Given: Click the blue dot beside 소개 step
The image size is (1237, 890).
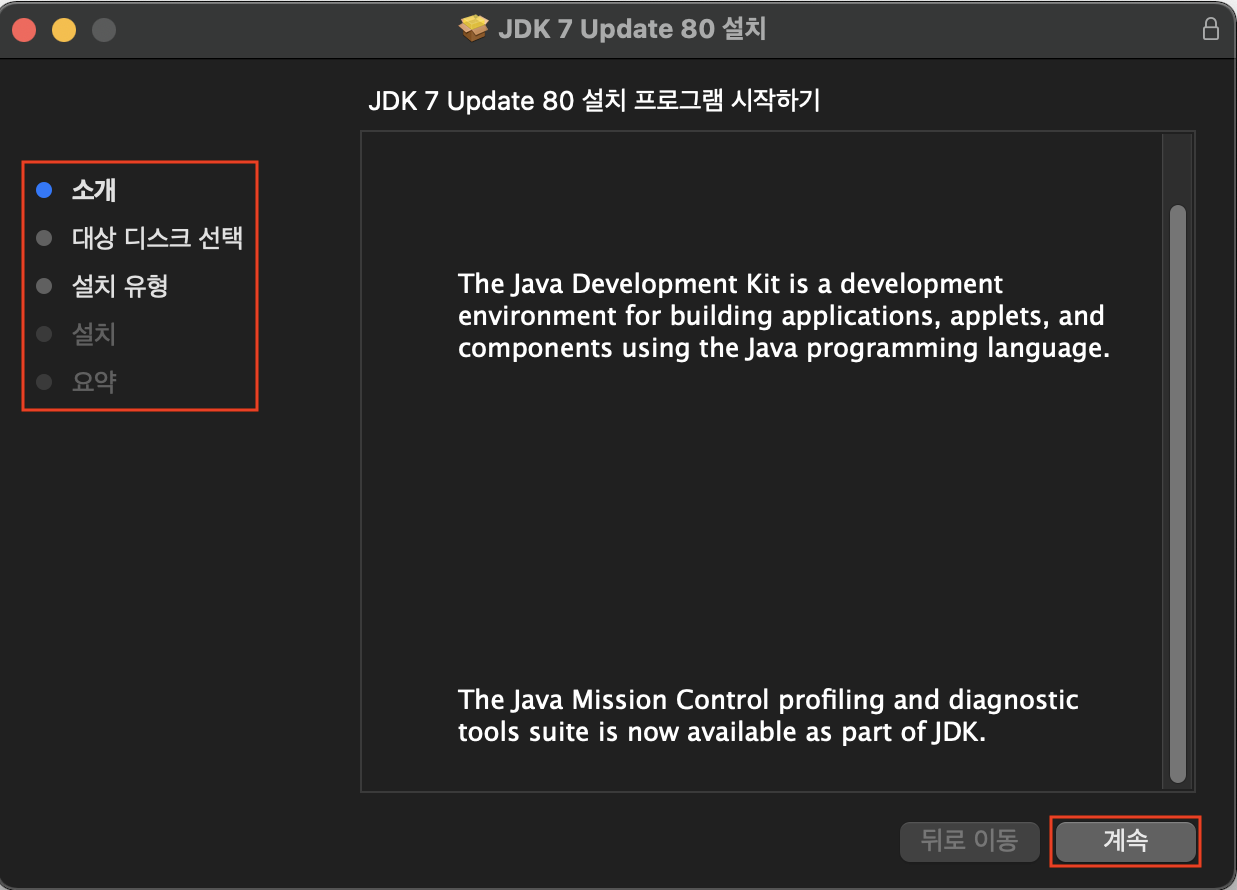Looking at the screenshot, I should pyautogui.click(x=42, y=190).
